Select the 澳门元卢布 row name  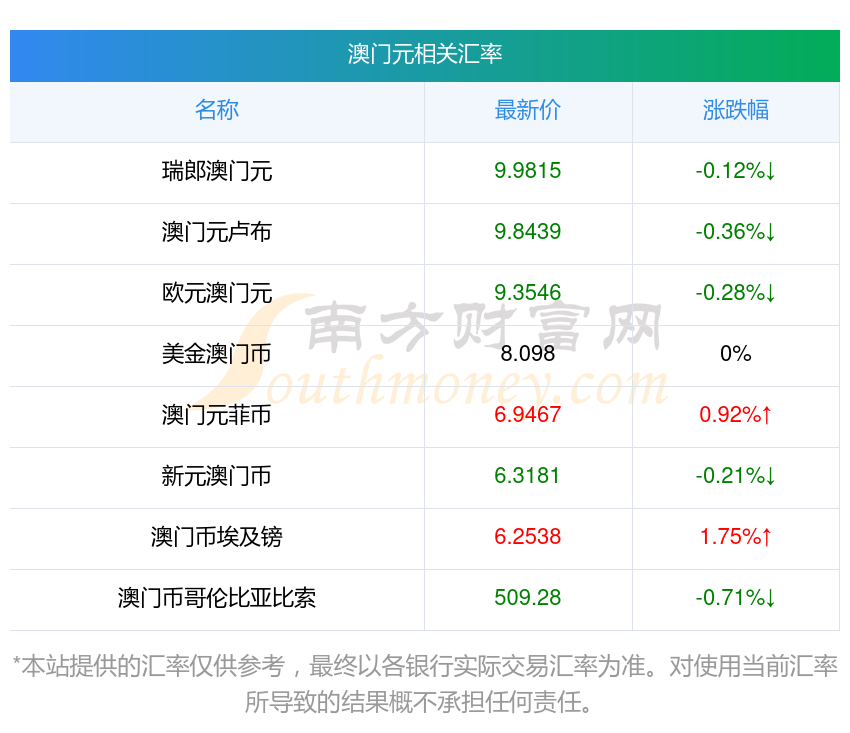(x=217, y=232)
